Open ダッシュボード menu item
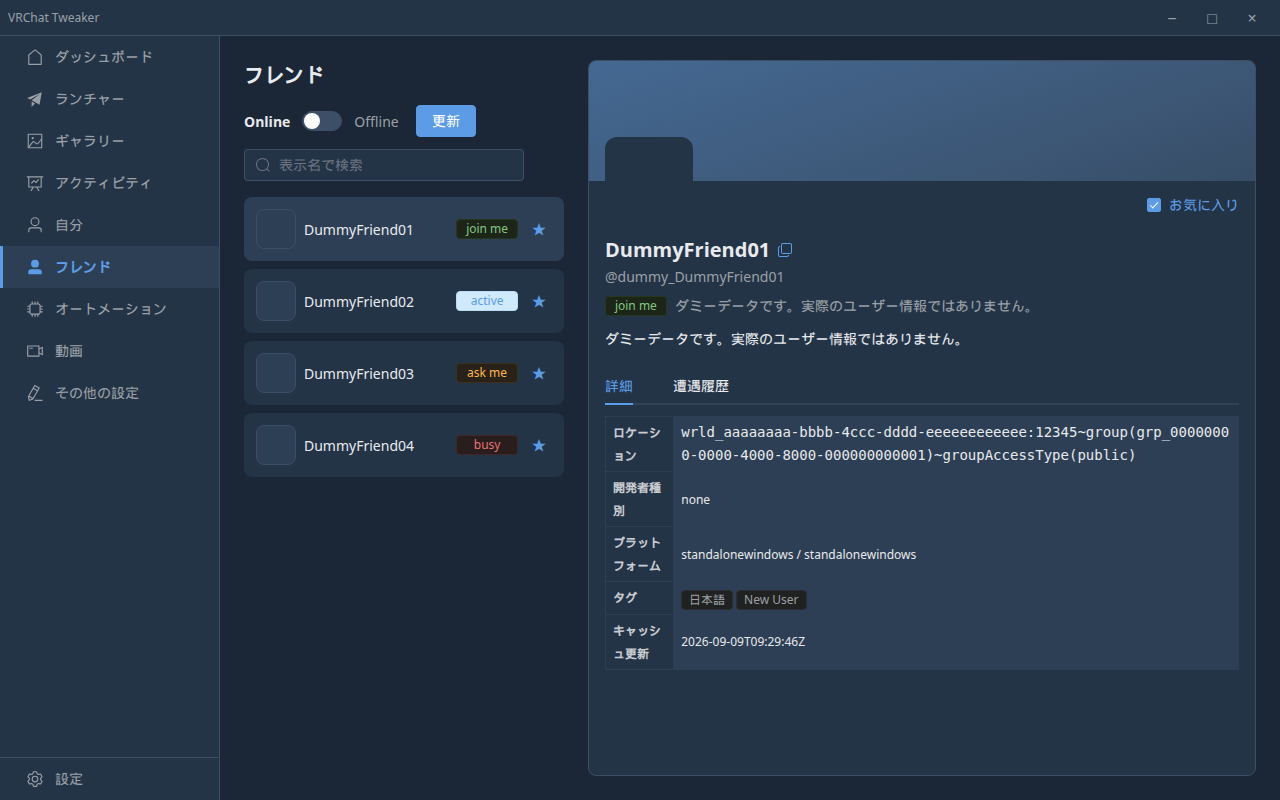The image size is (1280, 800). 110,57
